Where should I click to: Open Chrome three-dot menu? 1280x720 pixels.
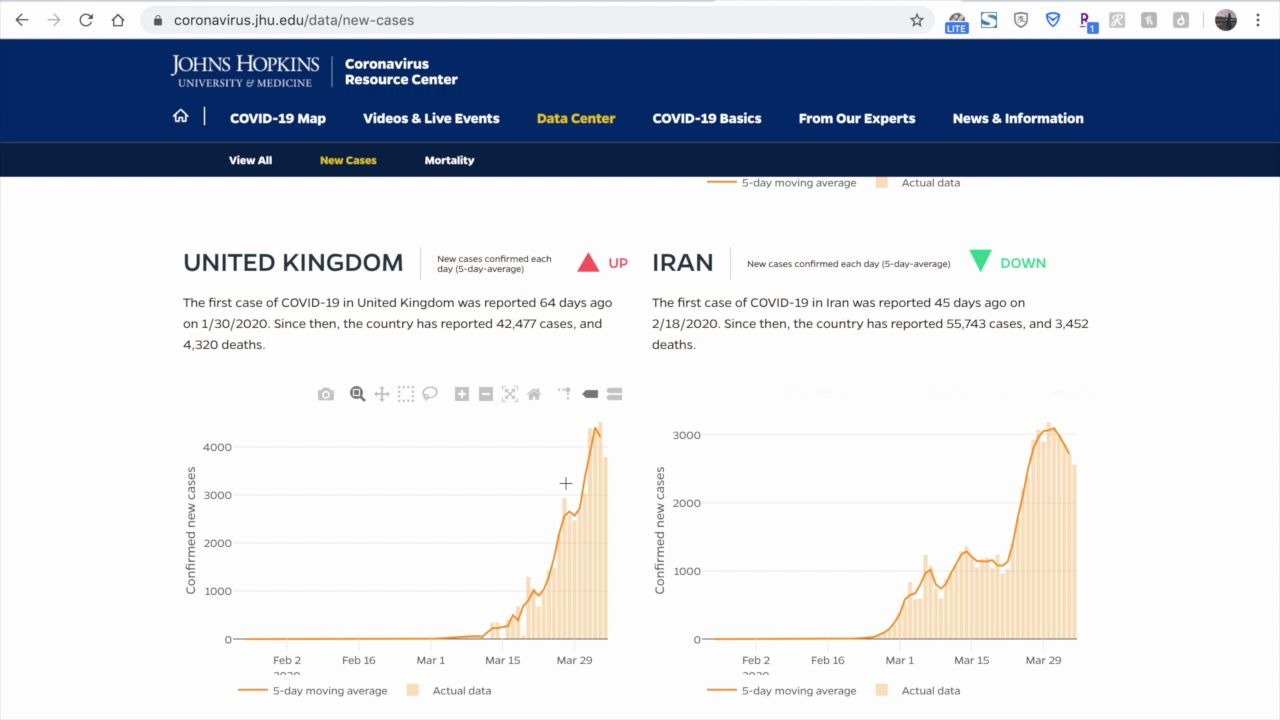coord(1258,20)
